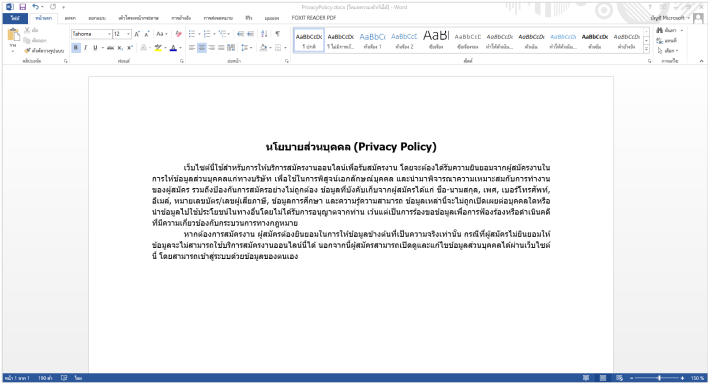Click the Select button in editing group
708x383 pixels.
pos(668,51)
